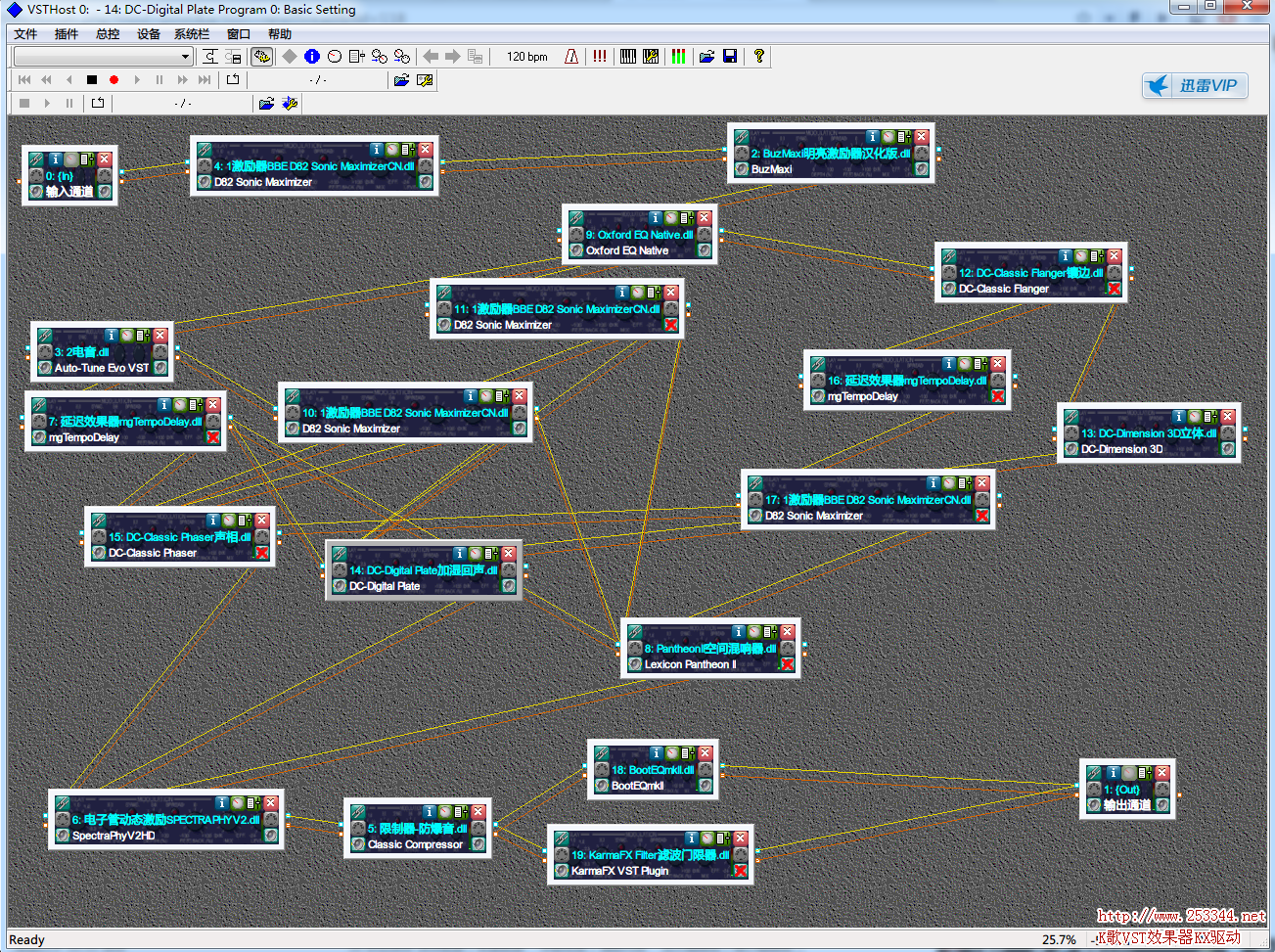The image size is (1275, 952).
Task: Click skip to start button in transport bar
Action: pyautogui.click(x=24, y=80)
